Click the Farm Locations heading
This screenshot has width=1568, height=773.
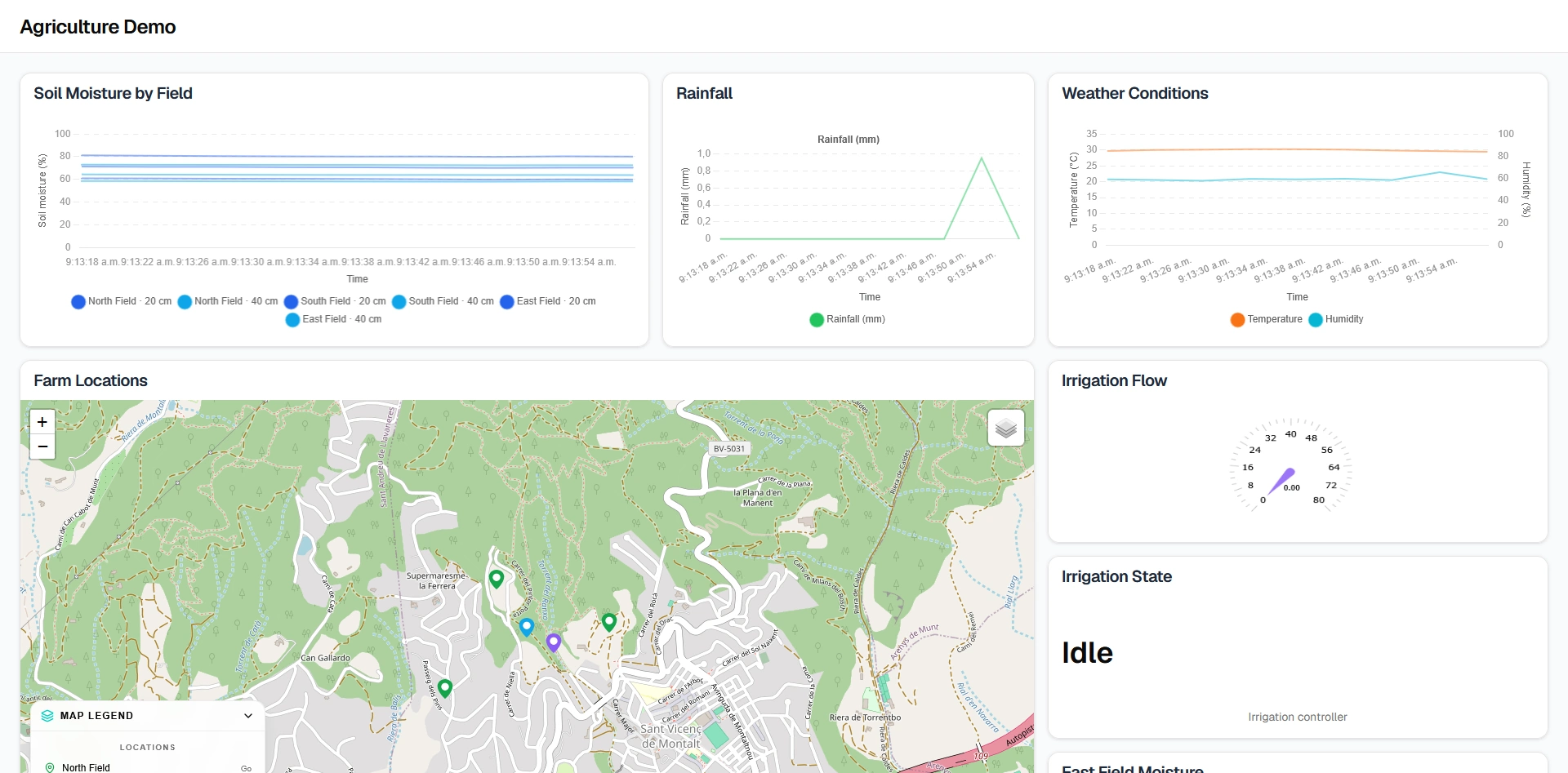point(91,380)
